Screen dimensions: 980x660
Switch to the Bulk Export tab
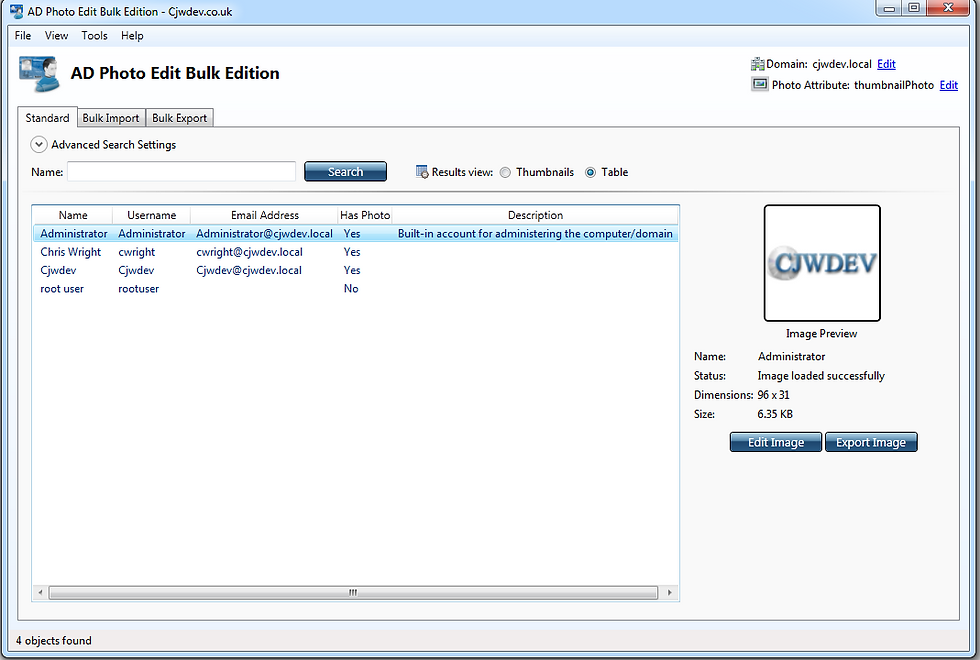point(179,118)
